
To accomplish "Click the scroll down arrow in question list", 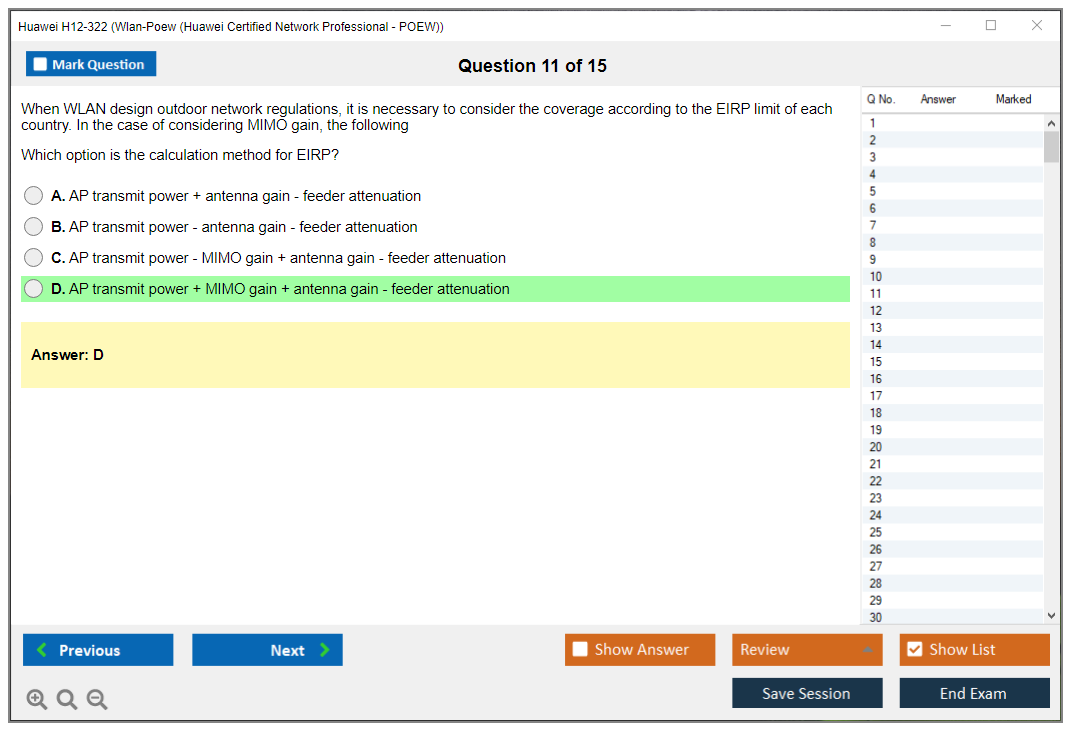I will pos(1050,617).
